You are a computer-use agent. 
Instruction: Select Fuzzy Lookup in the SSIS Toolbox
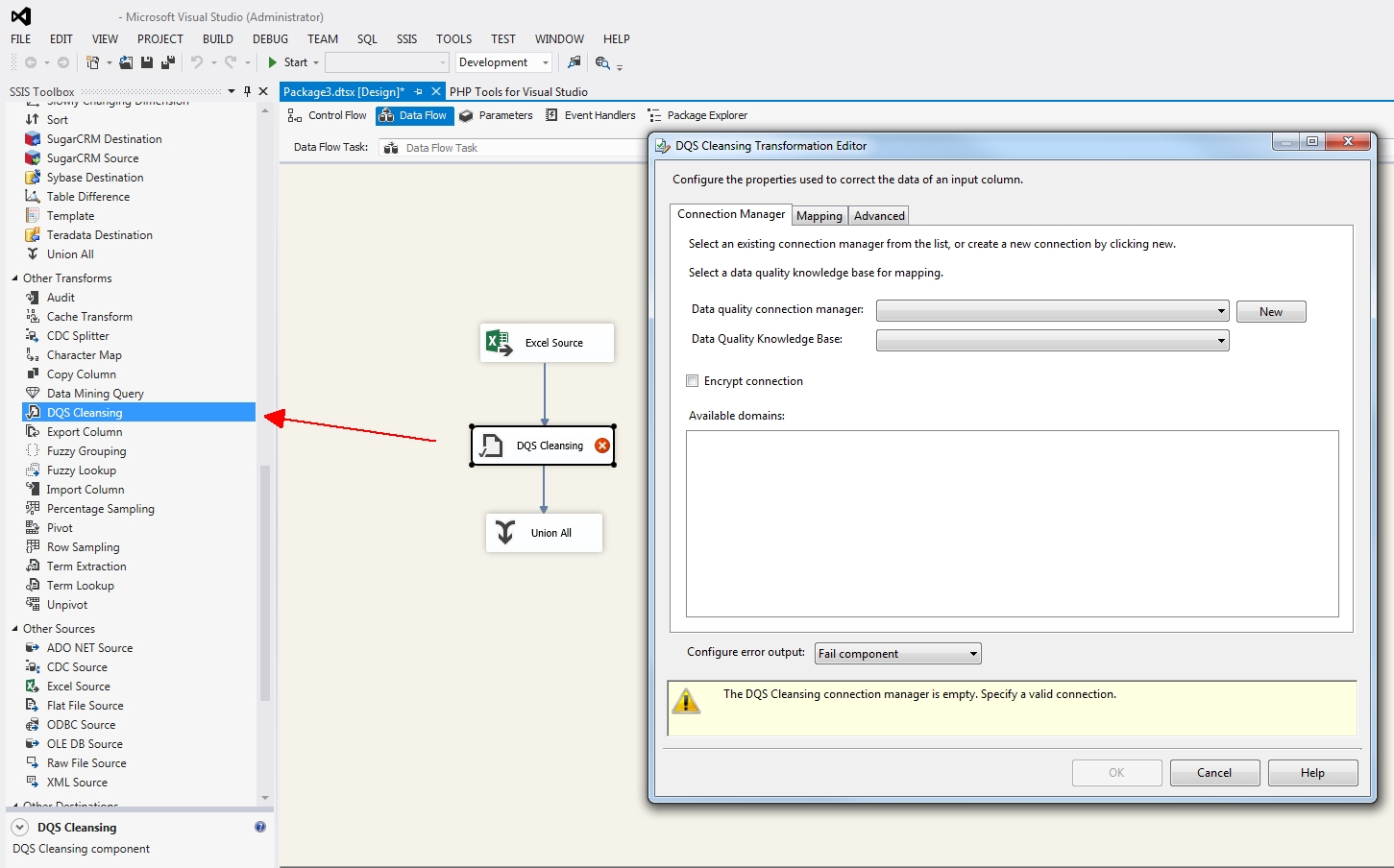(x=82, y=470)
